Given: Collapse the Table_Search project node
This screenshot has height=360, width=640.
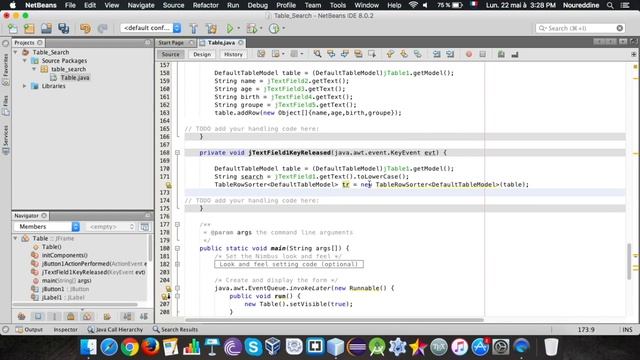Looking at the screenshot, I should (16, 52).
